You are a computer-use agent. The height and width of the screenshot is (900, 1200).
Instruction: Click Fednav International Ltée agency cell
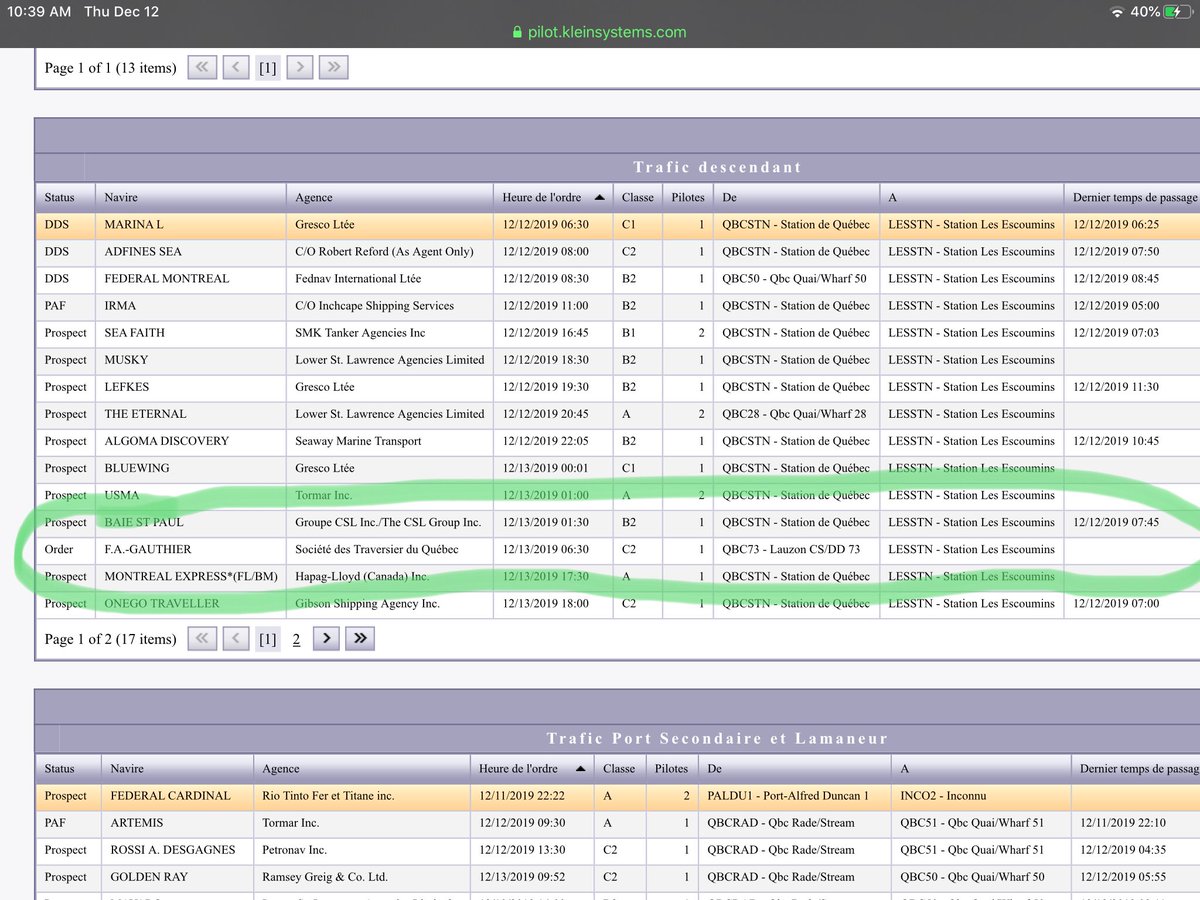tap(390, 279)
